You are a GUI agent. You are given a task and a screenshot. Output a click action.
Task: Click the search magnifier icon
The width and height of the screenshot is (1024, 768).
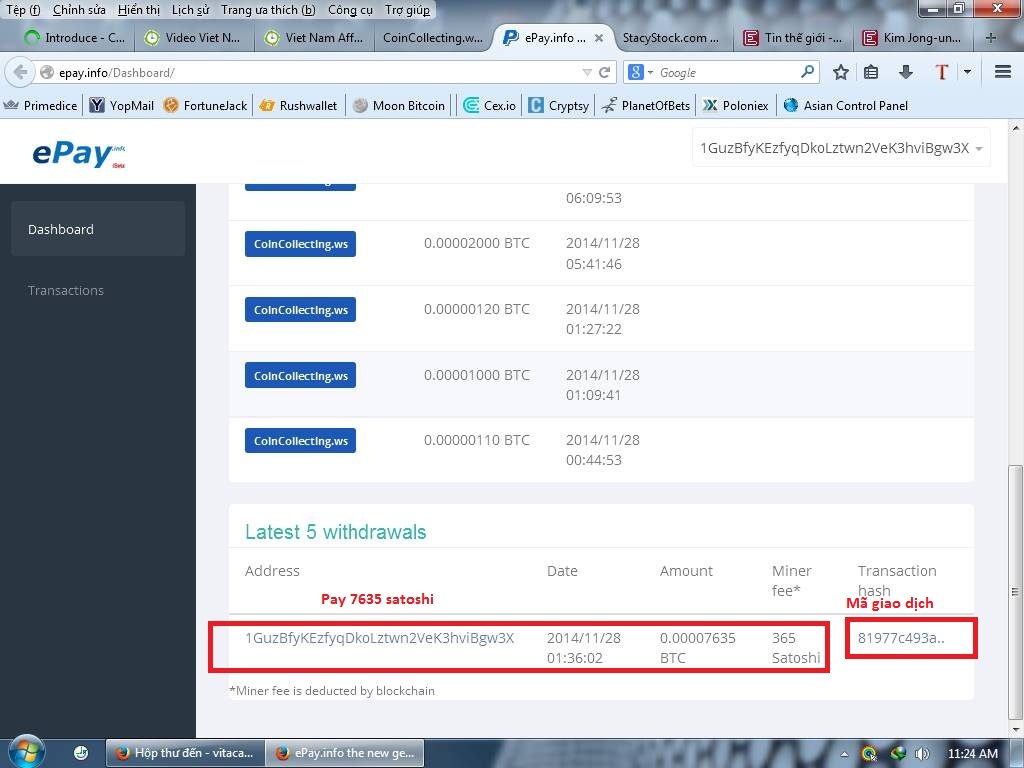[808, 71]
